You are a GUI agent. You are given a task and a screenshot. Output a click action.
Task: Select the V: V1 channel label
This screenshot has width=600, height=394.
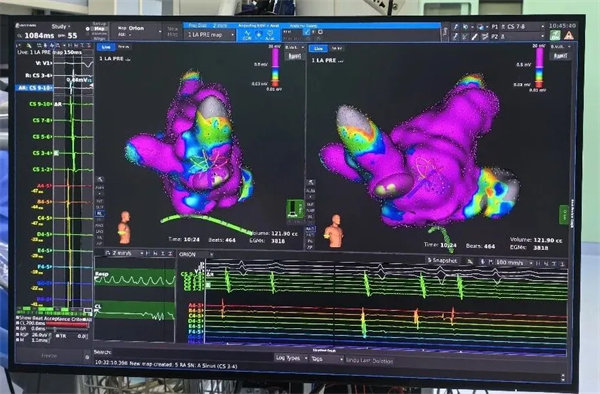tap(44, 63)
